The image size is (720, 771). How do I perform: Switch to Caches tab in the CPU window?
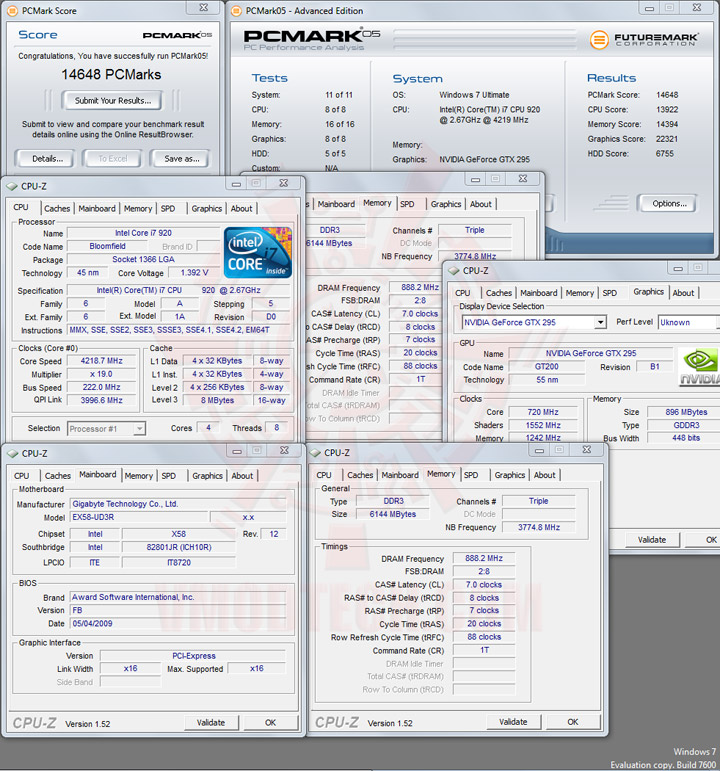(57, 208)
